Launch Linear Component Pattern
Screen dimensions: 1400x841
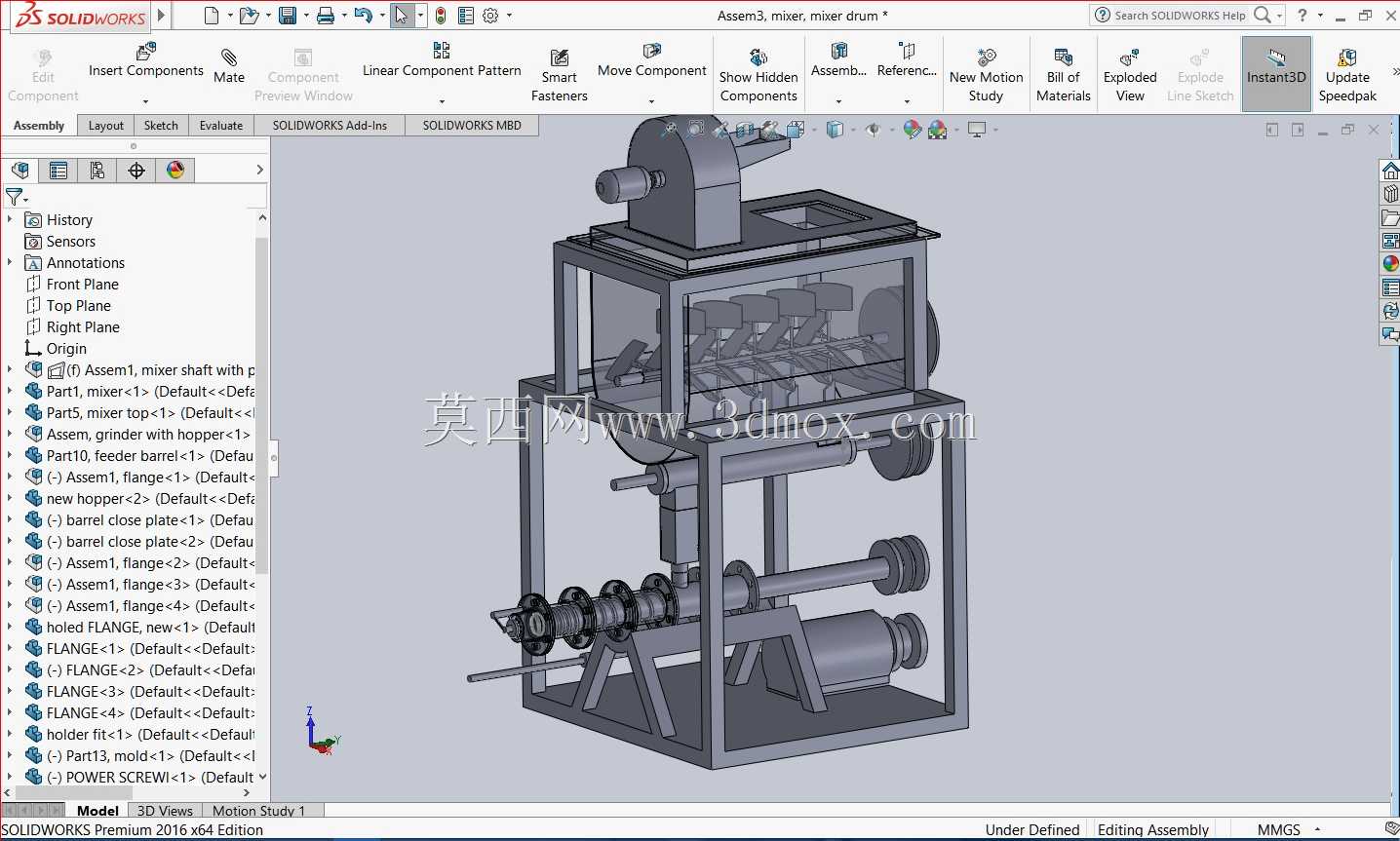pos(442,60)
